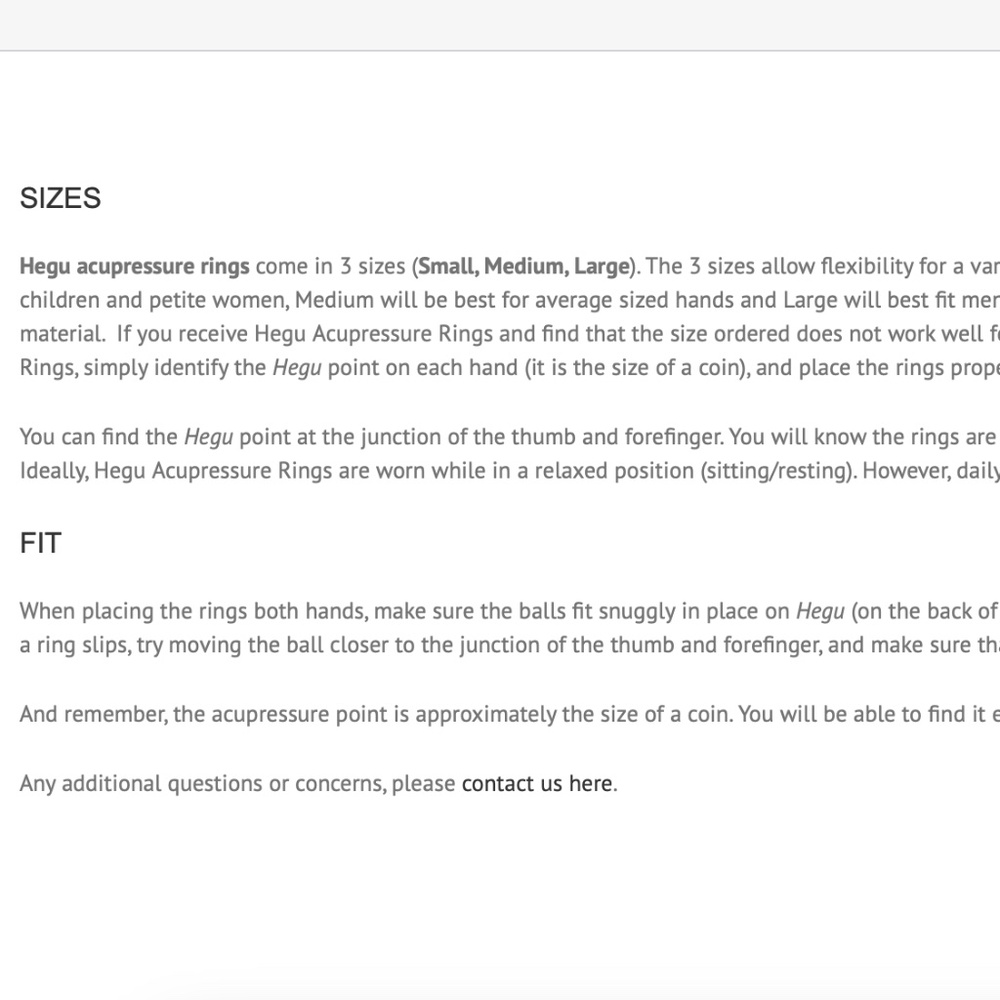The height and width of the screenshot is (1000, 1000).
Task: Click the gray header bar at top
Action: point(500,25)
